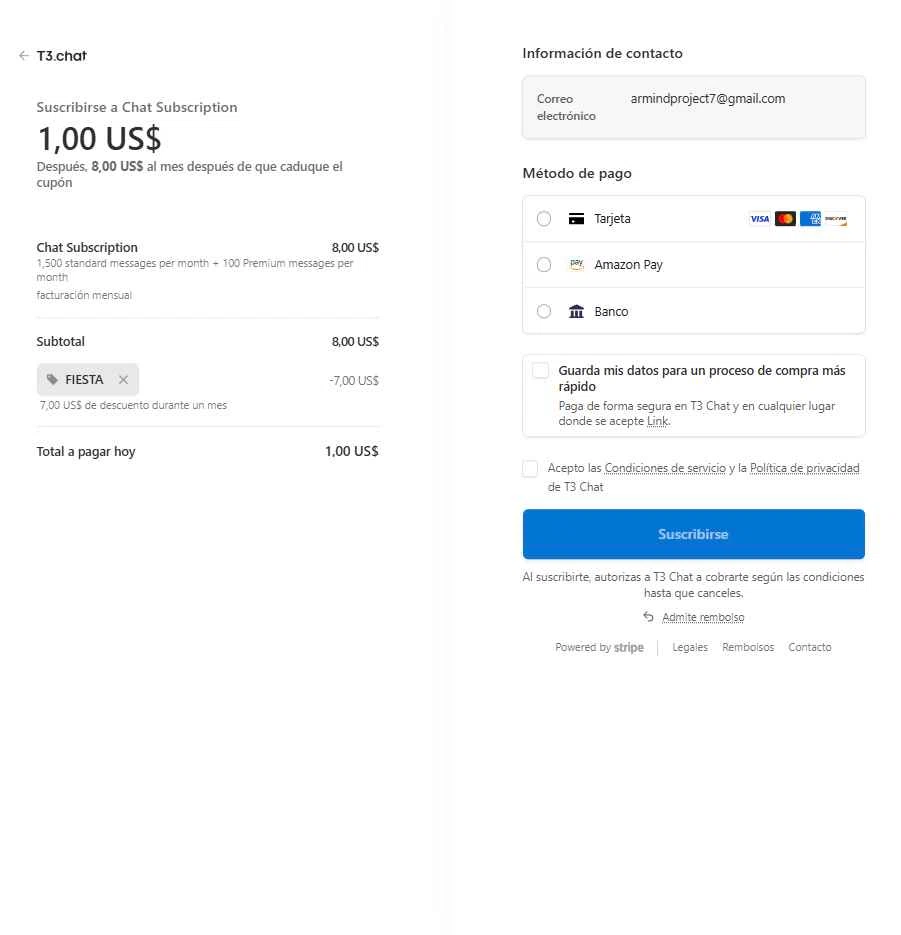Click the American Express logo

click(810, 219)
